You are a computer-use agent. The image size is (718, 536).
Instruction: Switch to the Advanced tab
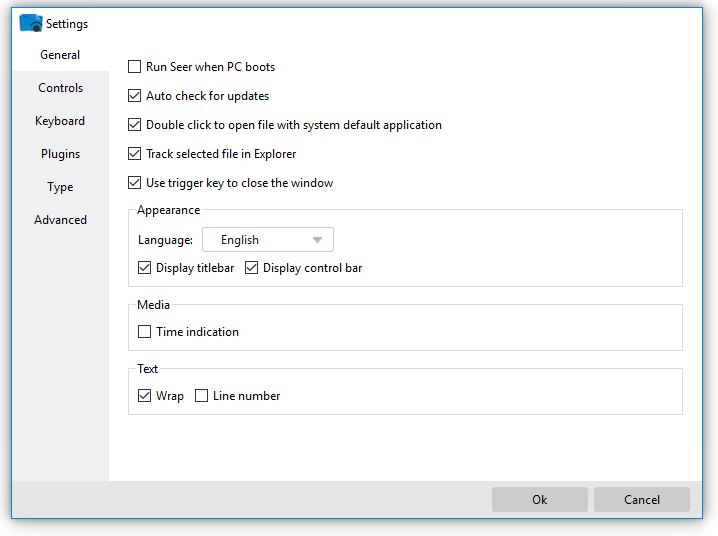pos(60,220)
